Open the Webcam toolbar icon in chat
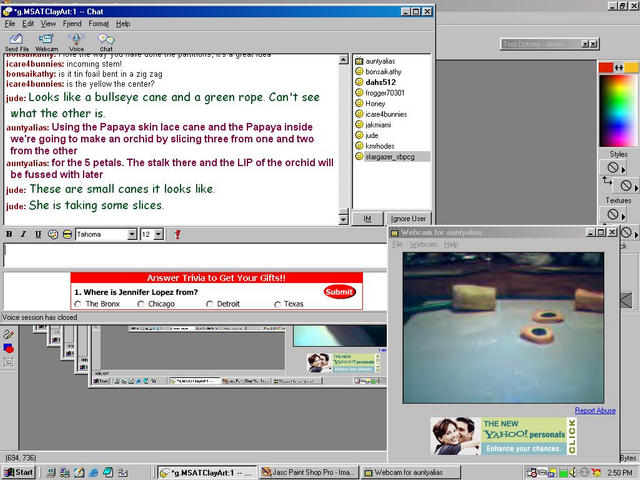Viewport: 640px width, 480px height. pos(46,40)
